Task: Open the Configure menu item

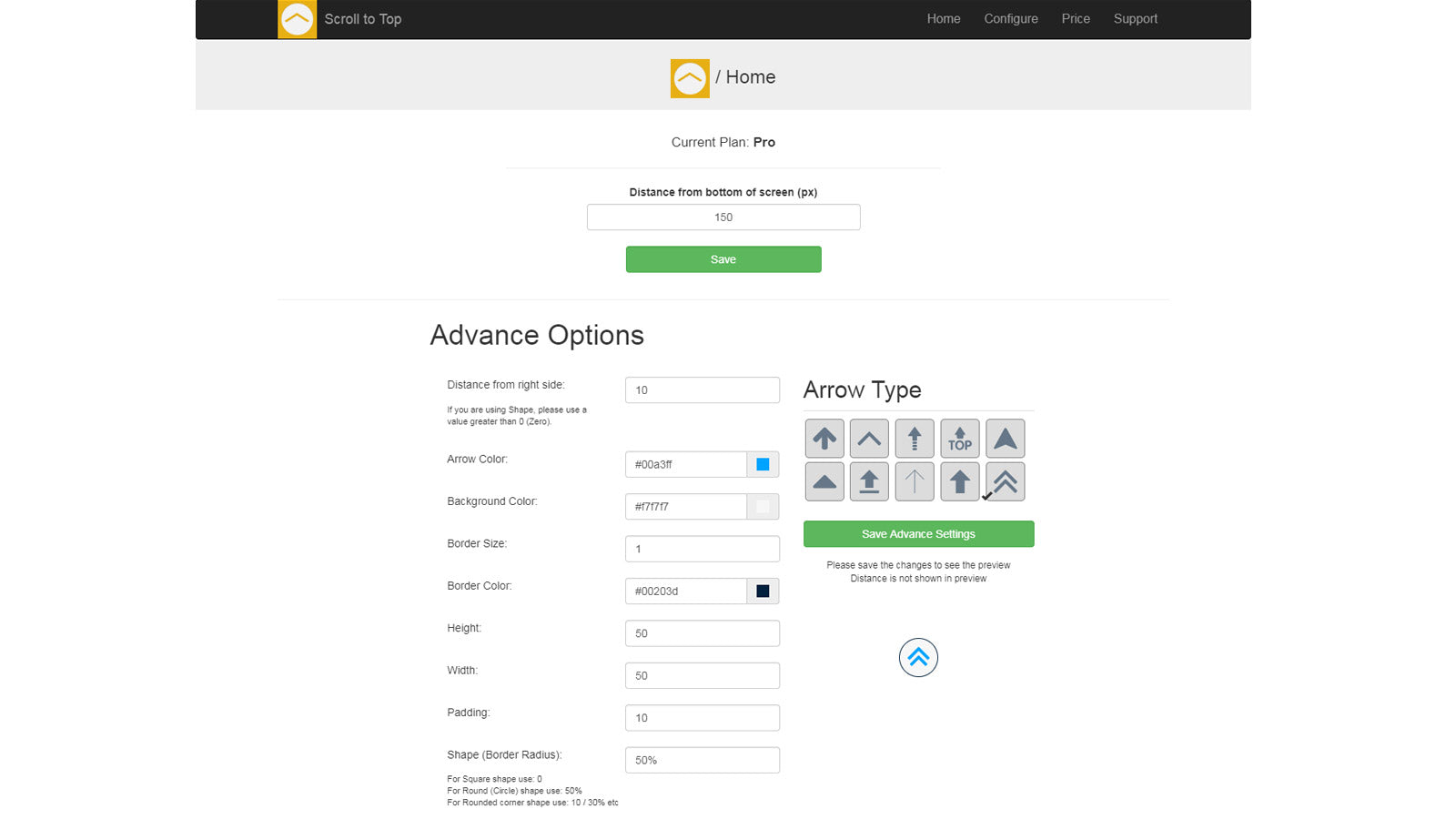Action: [x=1010, y=19]
